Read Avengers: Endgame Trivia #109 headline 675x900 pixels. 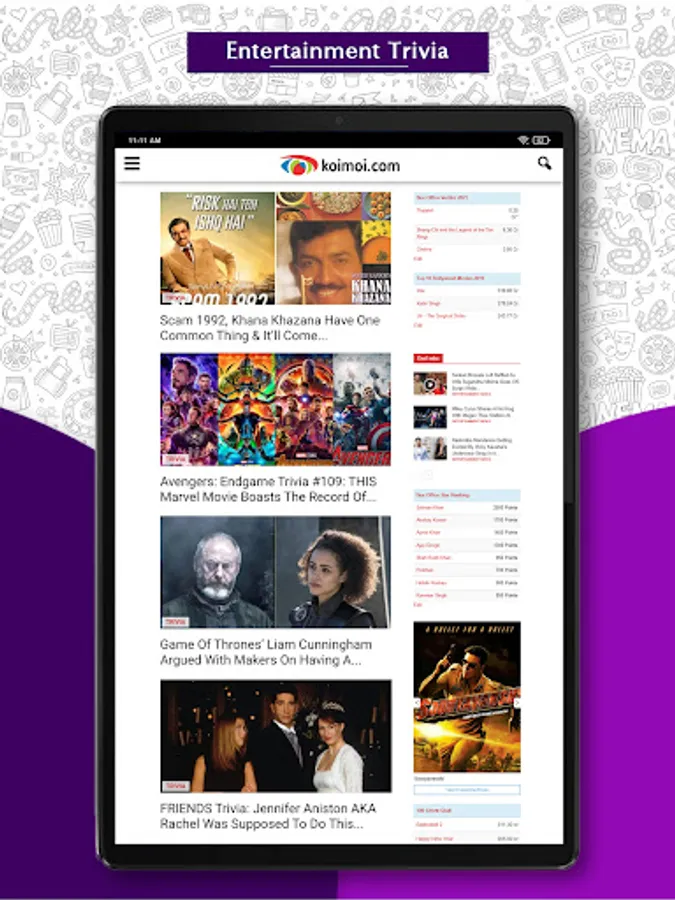tap(268, 489)
